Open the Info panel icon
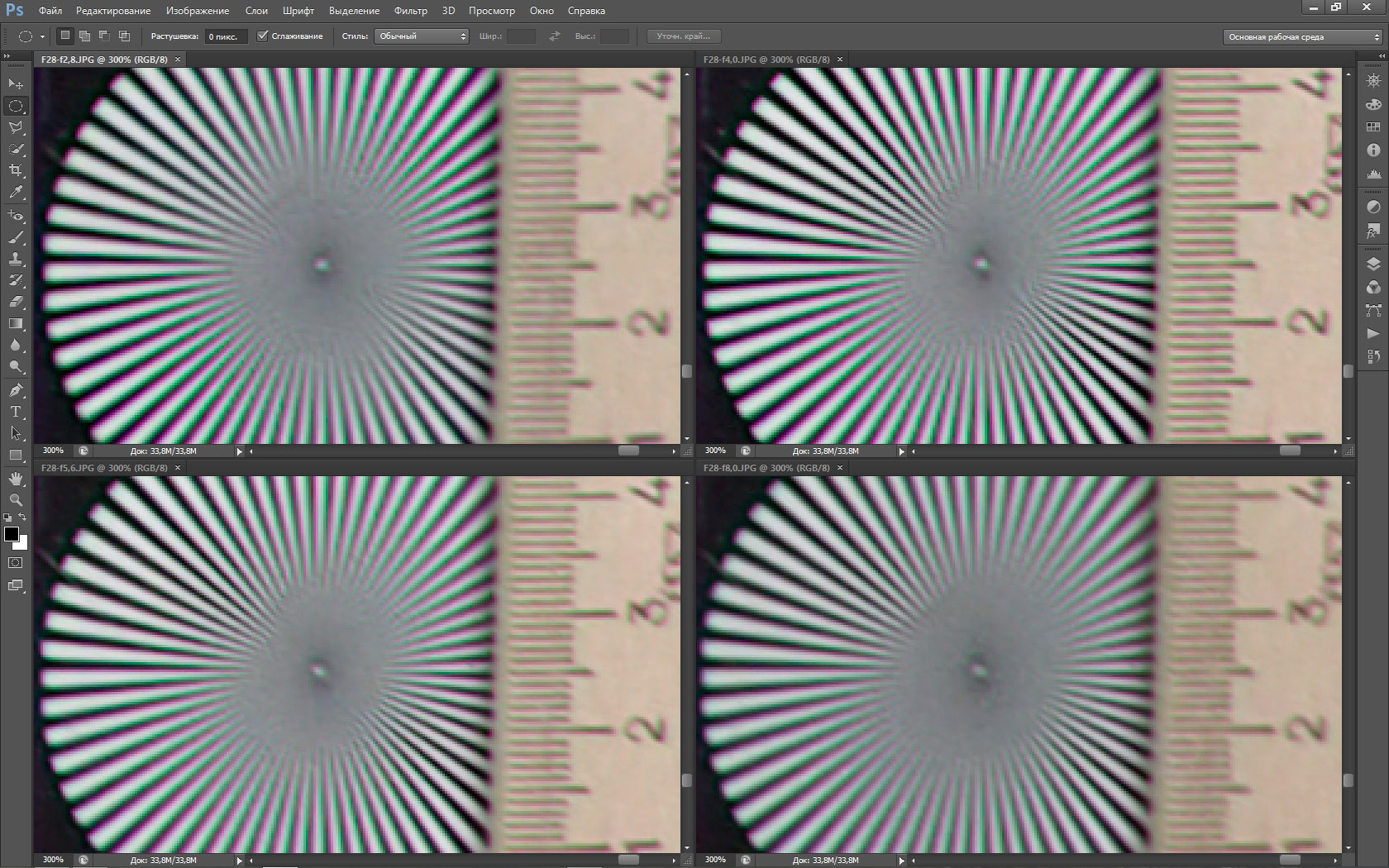The width and height of the screenshot is (1389, 868). click(1373, 150)
